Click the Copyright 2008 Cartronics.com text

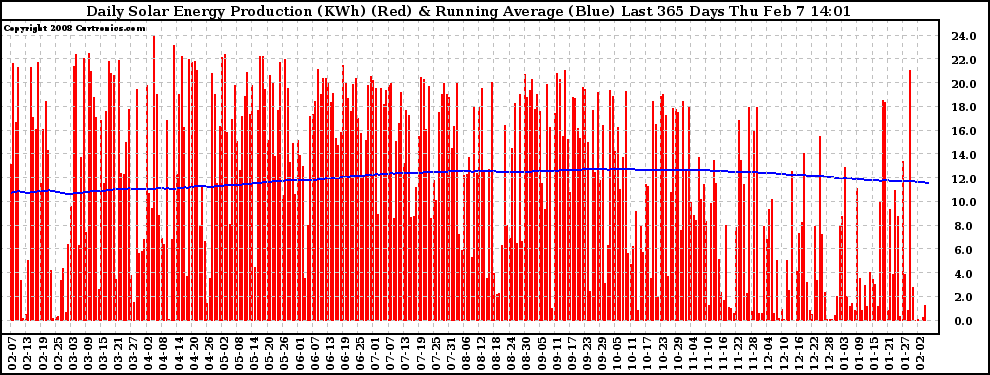(75, 28)
